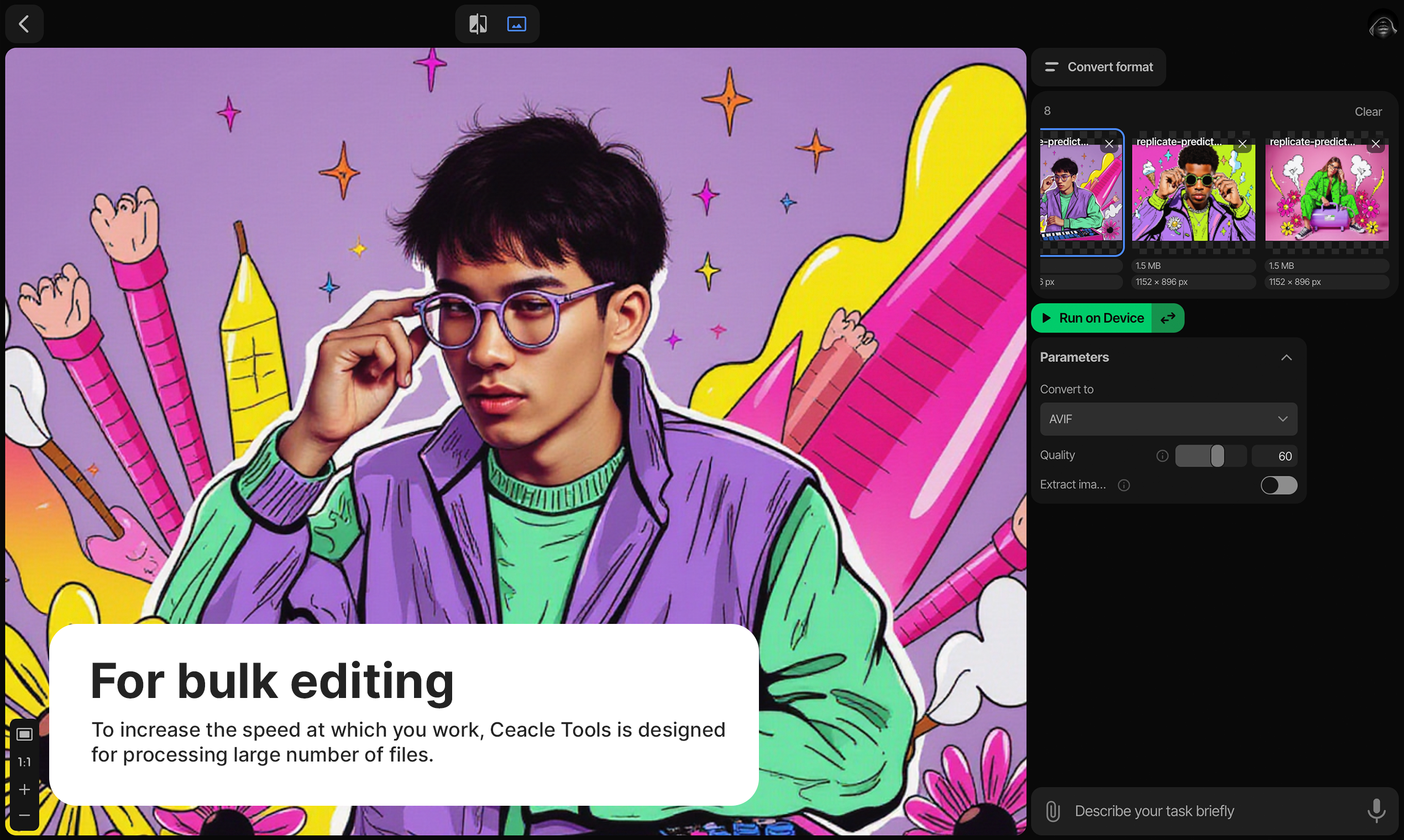1404x840 pixels.
Task: Switch to compare split view
Action: 477,24
